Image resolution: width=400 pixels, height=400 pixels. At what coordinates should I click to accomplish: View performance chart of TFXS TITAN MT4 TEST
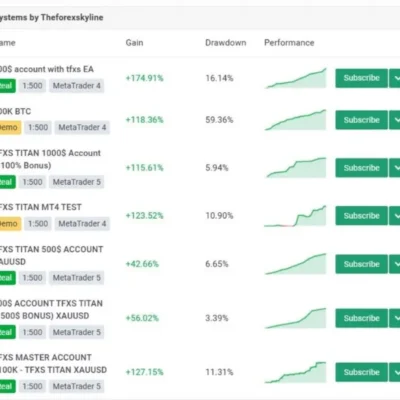(x=295, y=216)
